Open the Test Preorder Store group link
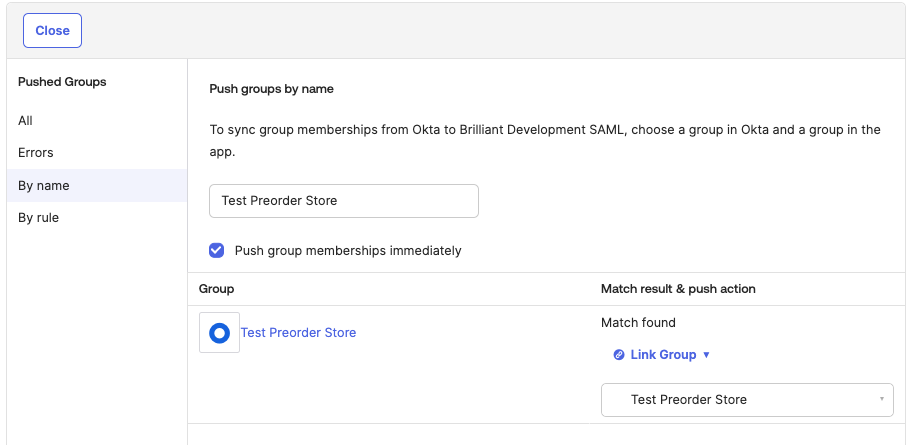The image size is (920, 445). [298, 333]
